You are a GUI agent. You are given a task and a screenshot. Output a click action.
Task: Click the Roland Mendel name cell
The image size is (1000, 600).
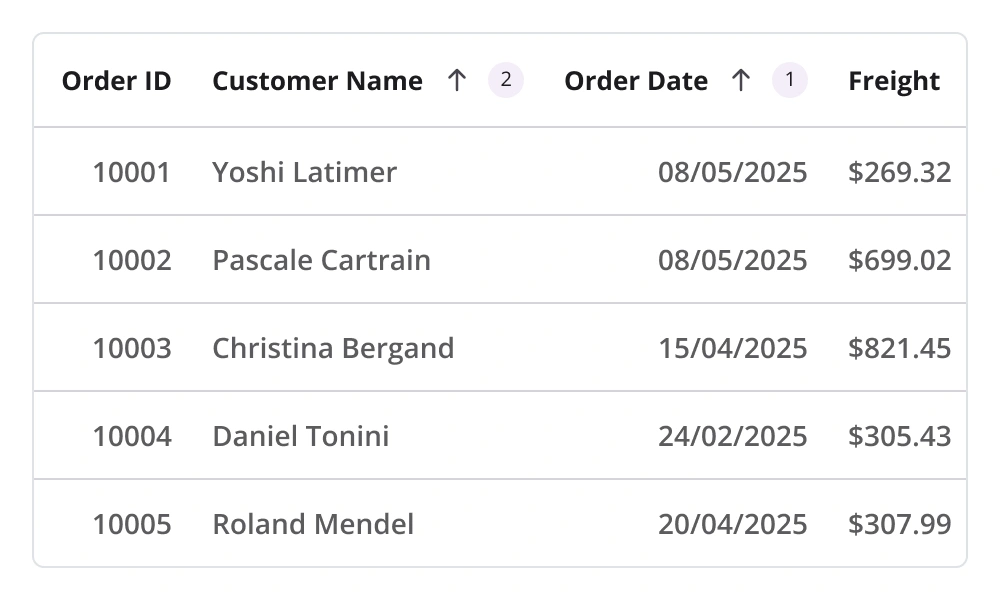(311, 523)
